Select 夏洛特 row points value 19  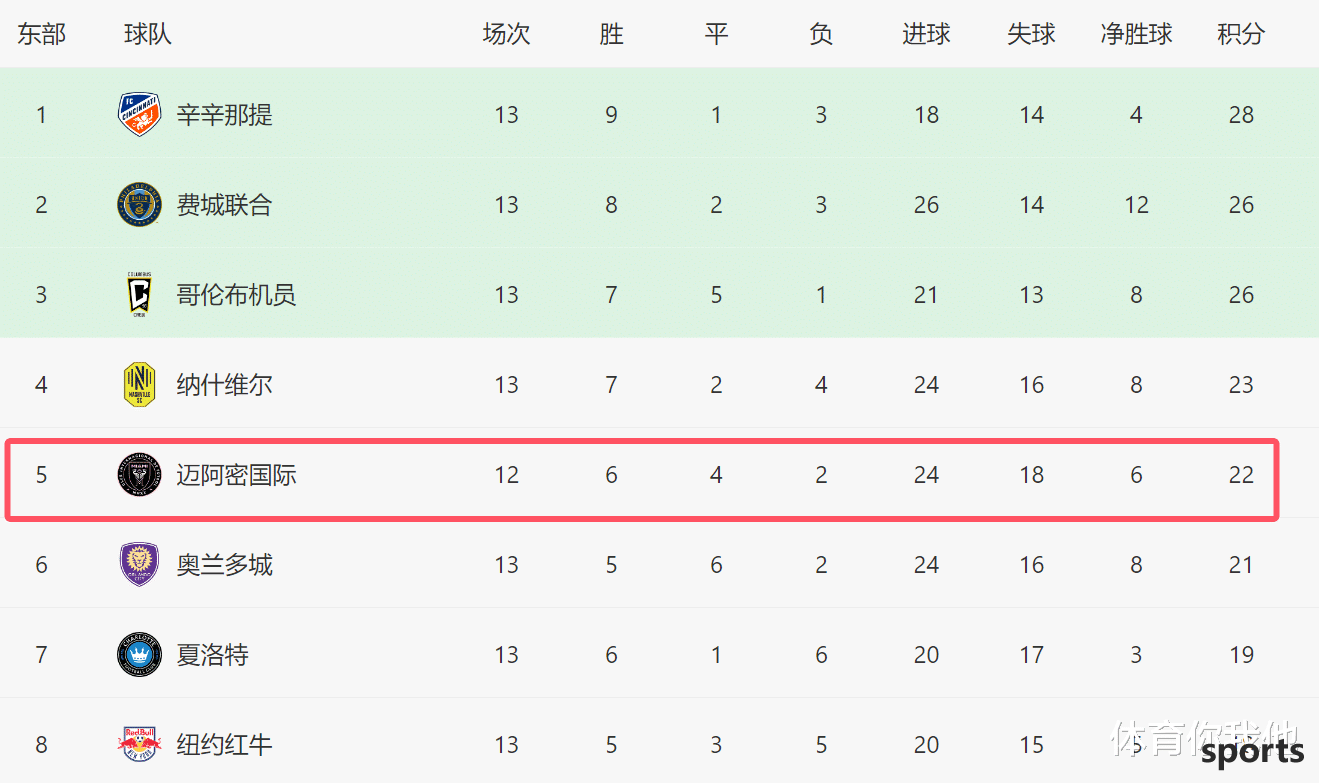1241,655
